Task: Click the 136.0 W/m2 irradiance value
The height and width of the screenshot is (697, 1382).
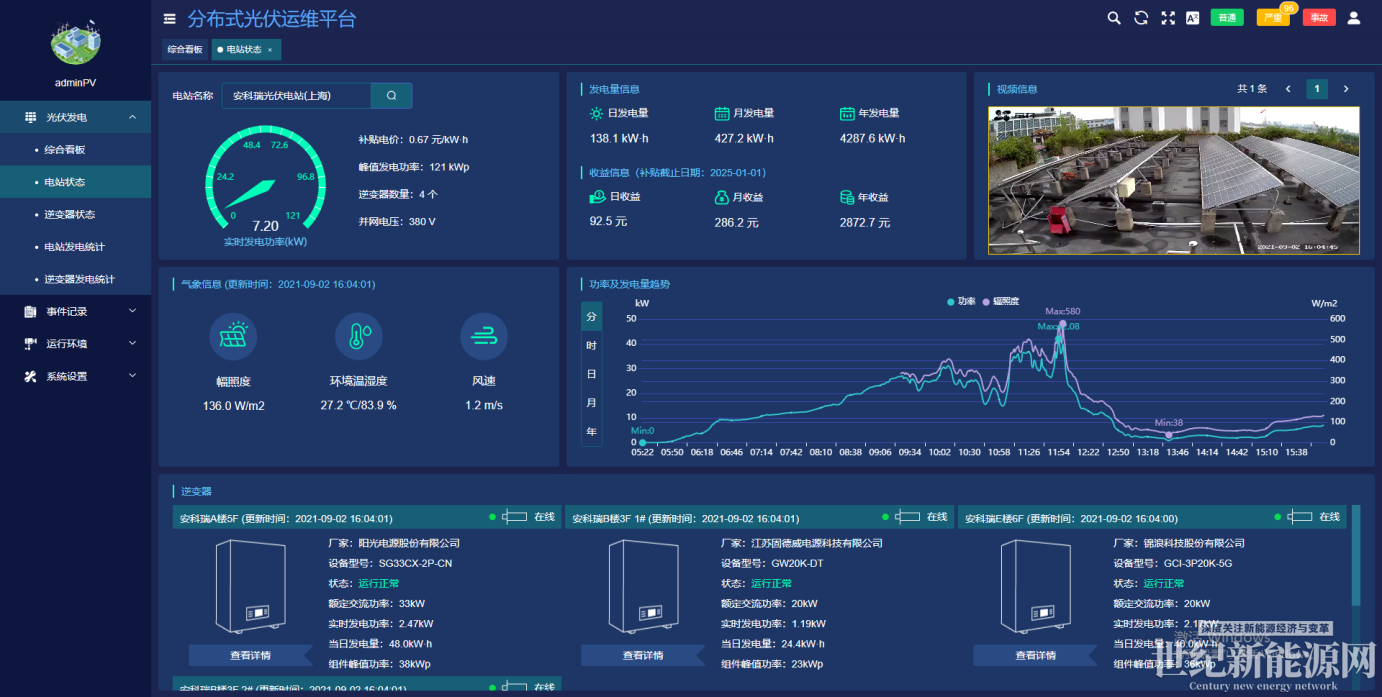Action: [x=234, y=406]
